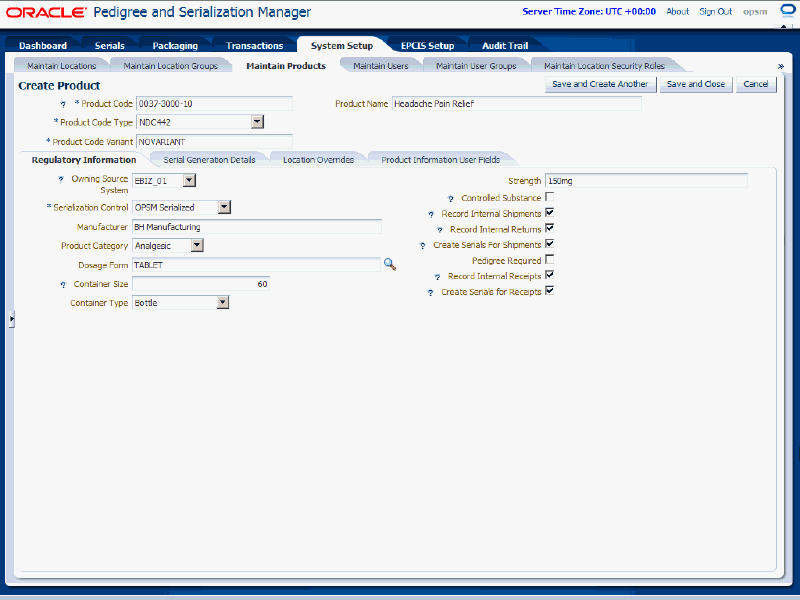The width and height of the screenshot is (800, 600).
Task: Click the Cancel button
Action: click(756, 84)
